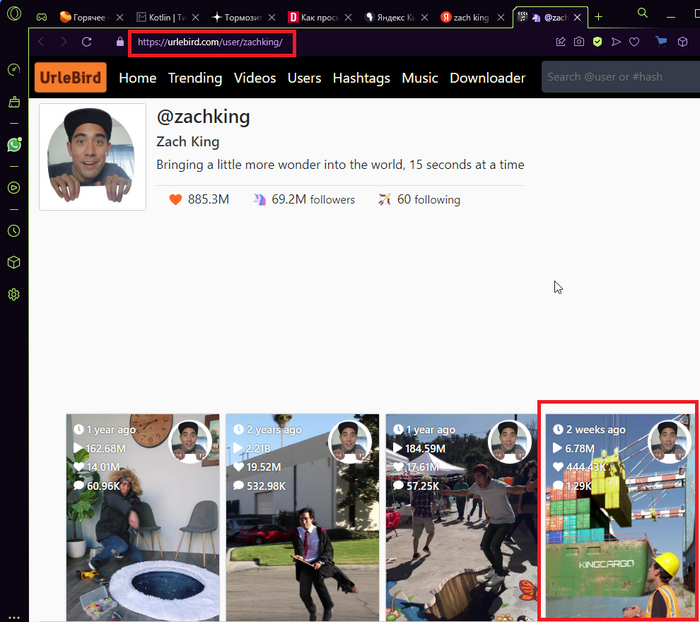The image size is (700, 622).
Task: Open the Opera menu logo
Action: click(x=14, y=13)
